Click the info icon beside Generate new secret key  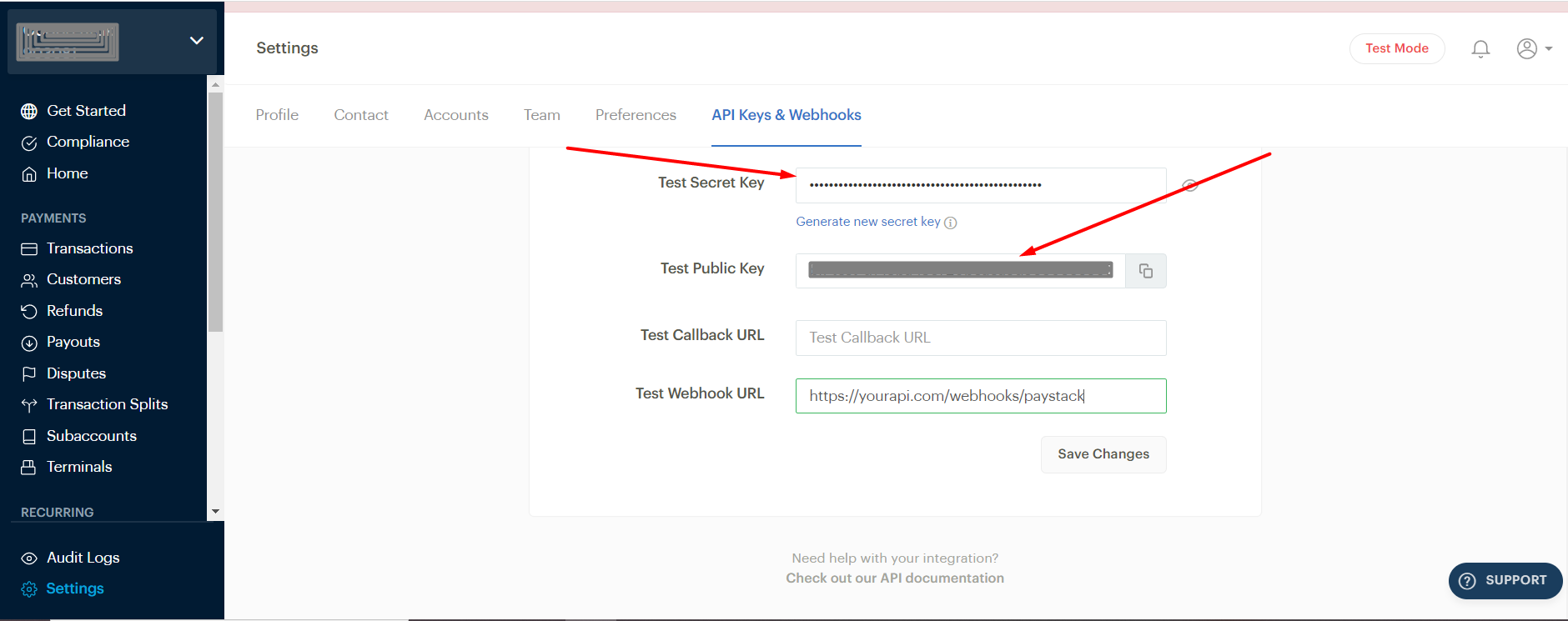[951, 223]
